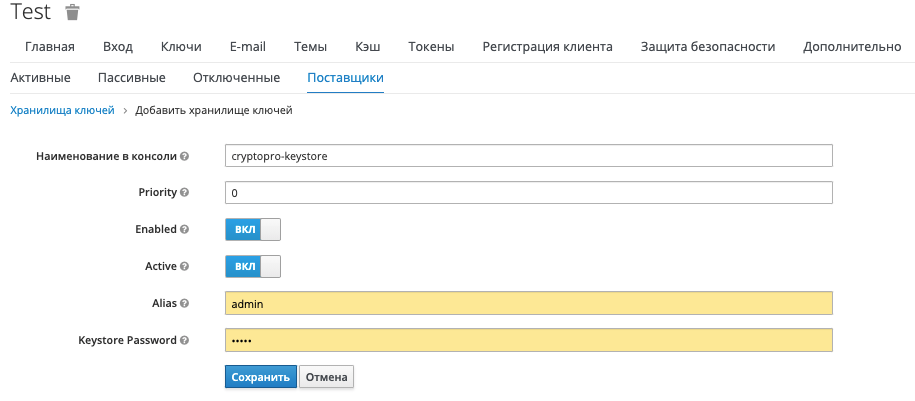This screenshot has width=915, height=401.
Task: Switch to the Токены tab
Action: pos(431,47)
